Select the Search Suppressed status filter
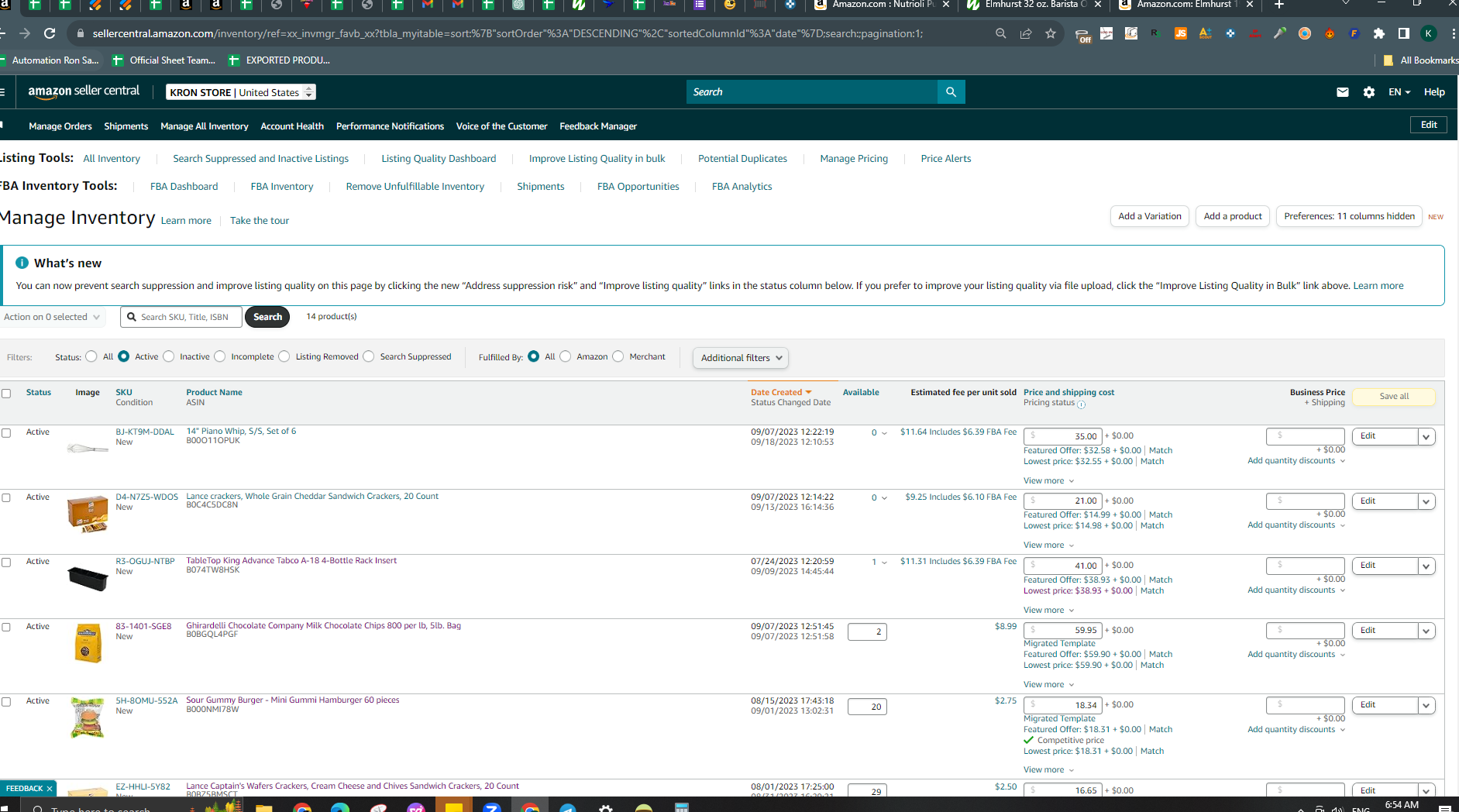 [369, 356]
